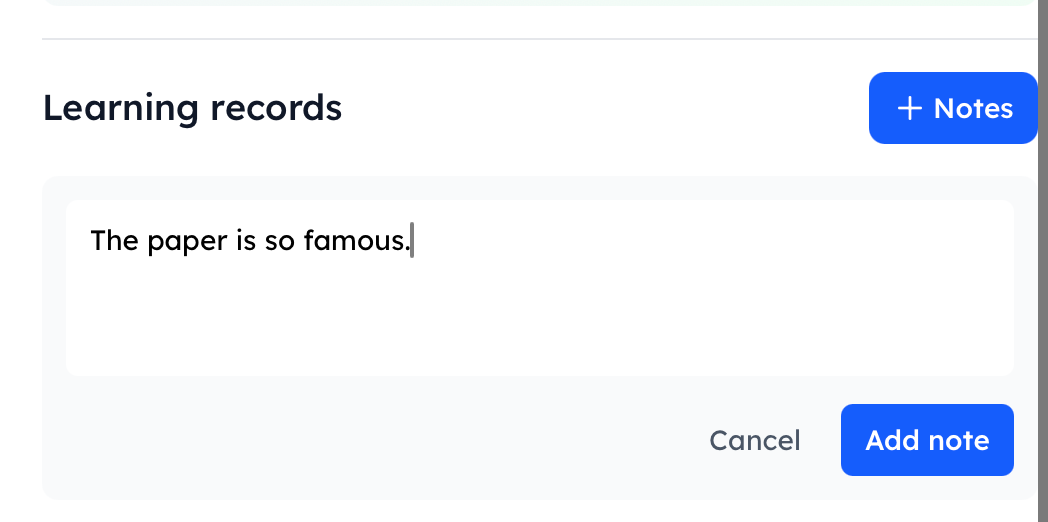This screenshot has width=1048, height=522.
Task: Click the word "The" in the note
Action: (x=114, y=241)
